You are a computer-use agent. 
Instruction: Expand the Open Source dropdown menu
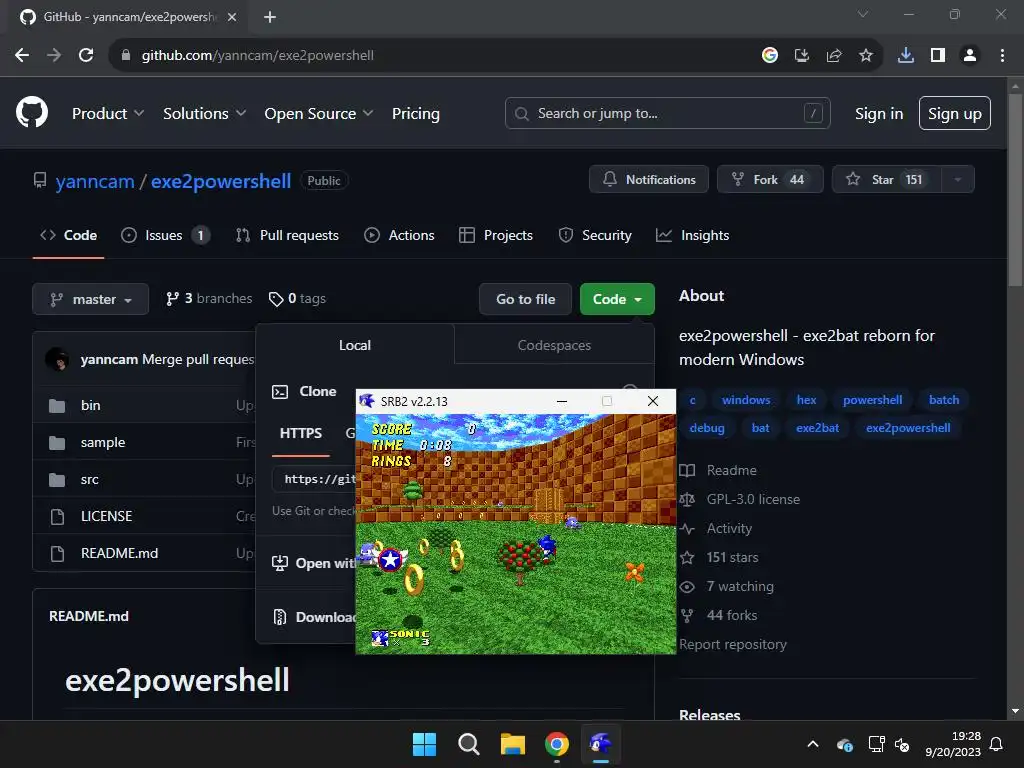coord(319,114)
